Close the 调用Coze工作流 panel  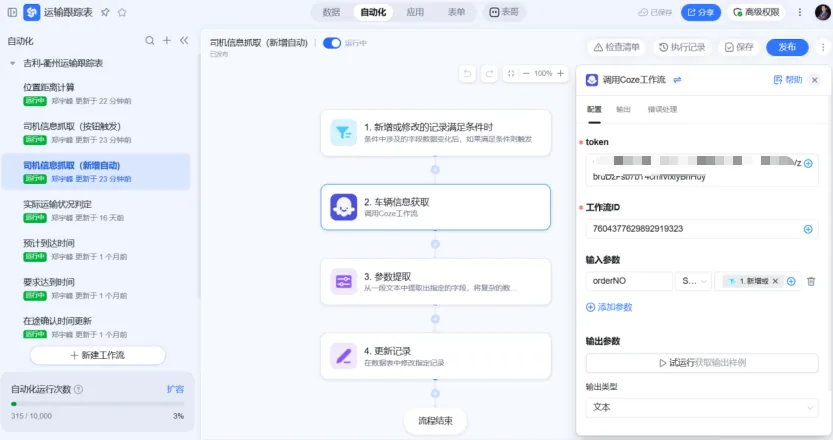tap(815, 80)
